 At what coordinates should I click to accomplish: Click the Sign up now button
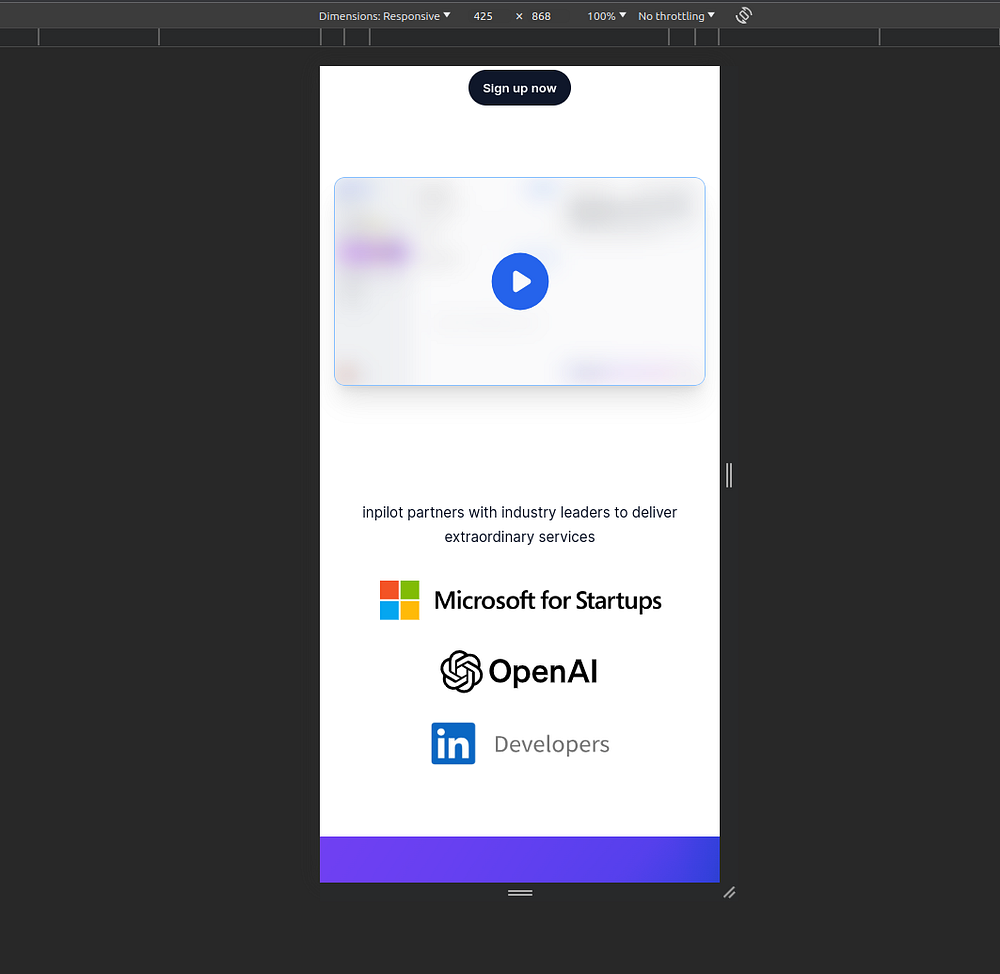pyautogui.click(x=519, y=88)
